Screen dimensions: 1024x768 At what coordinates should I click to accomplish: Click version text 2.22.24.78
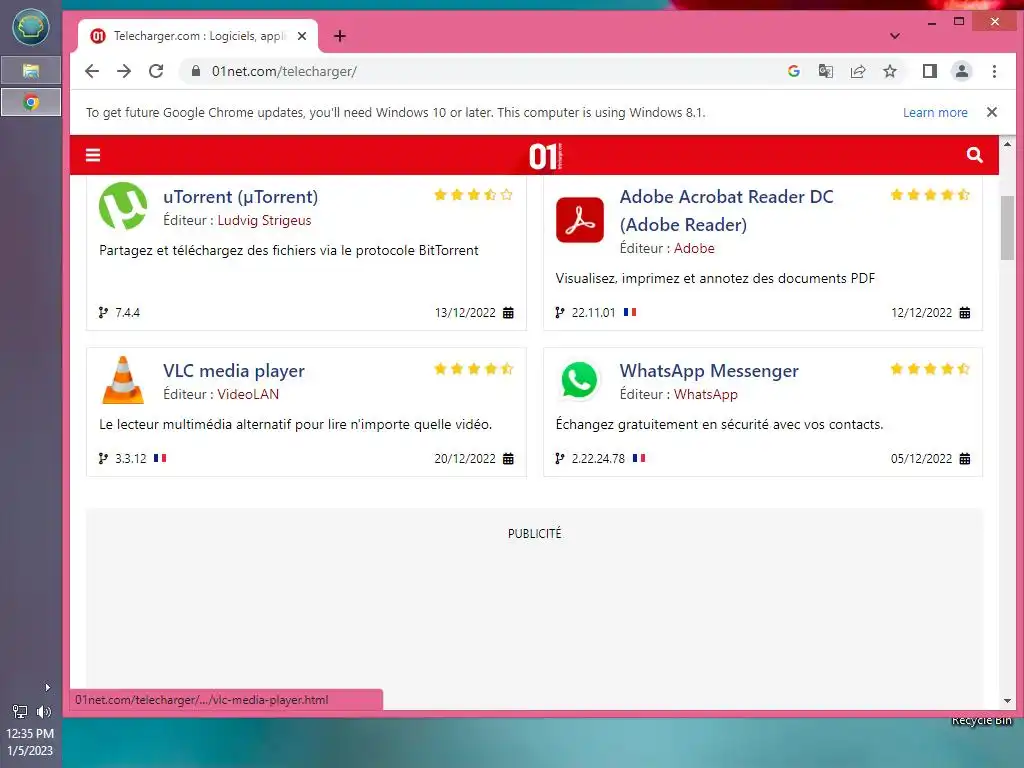pos(598,458)
